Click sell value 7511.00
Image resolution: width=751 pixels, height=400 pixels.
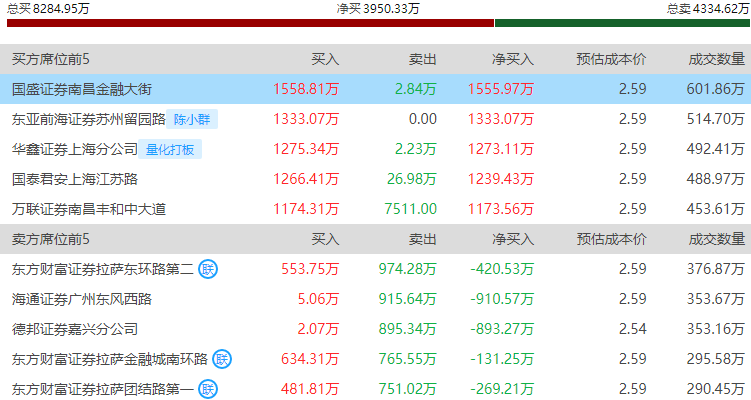(x=410, y=209)
